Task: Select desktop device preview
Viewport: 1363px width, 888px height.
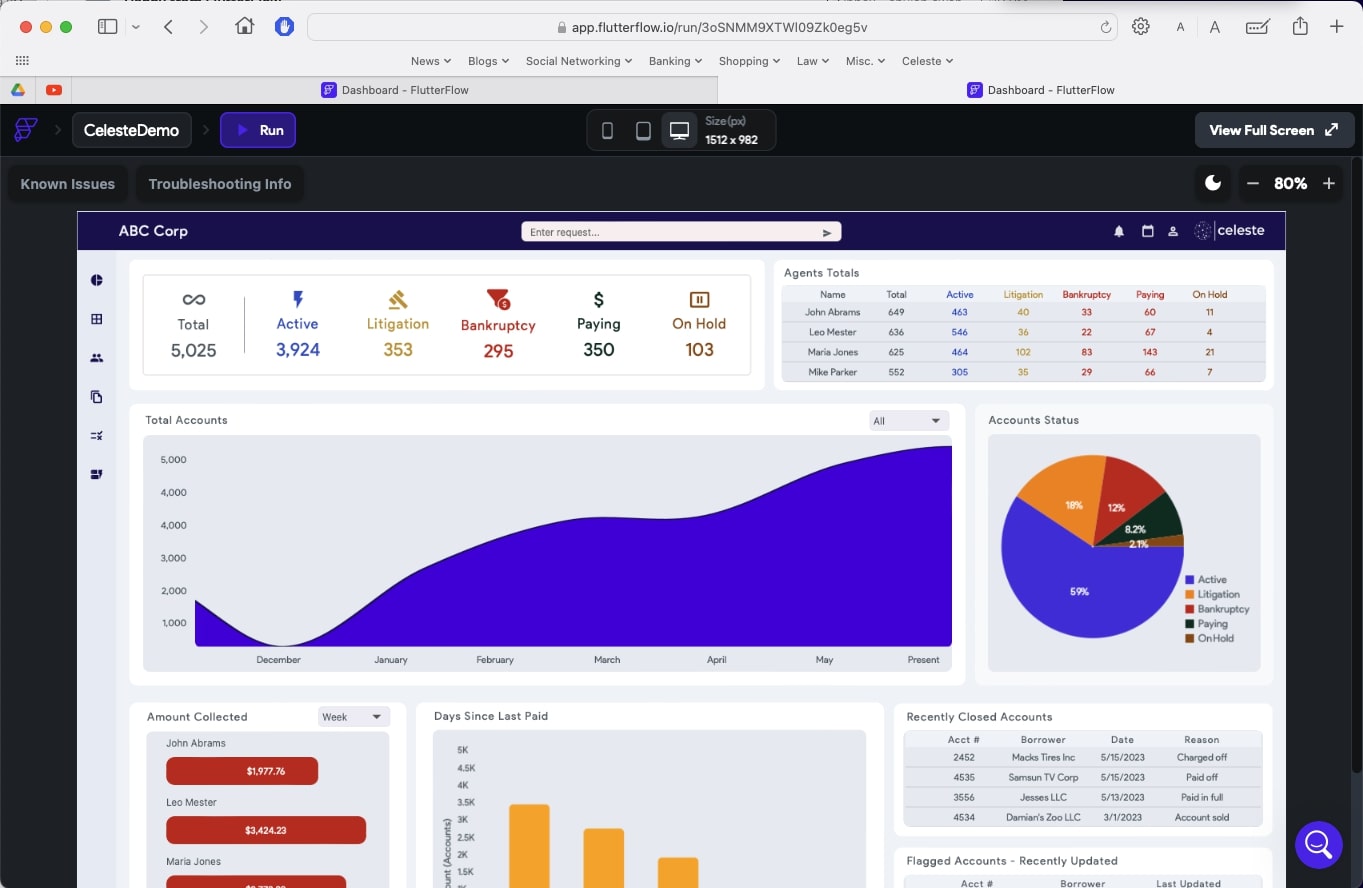Action: [679, 131]
